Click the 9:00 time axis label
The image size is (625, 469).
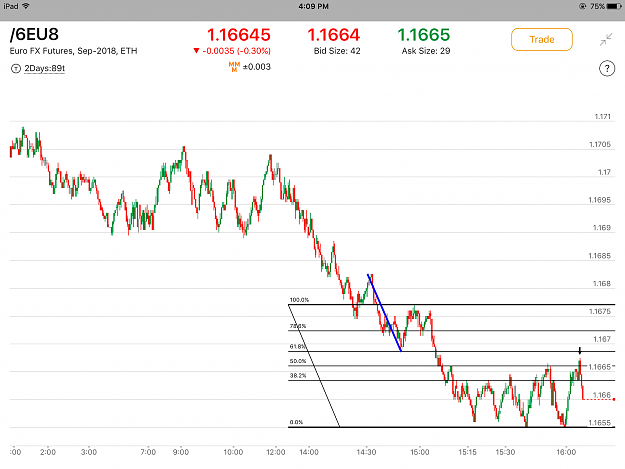click(x=181, y=452)
